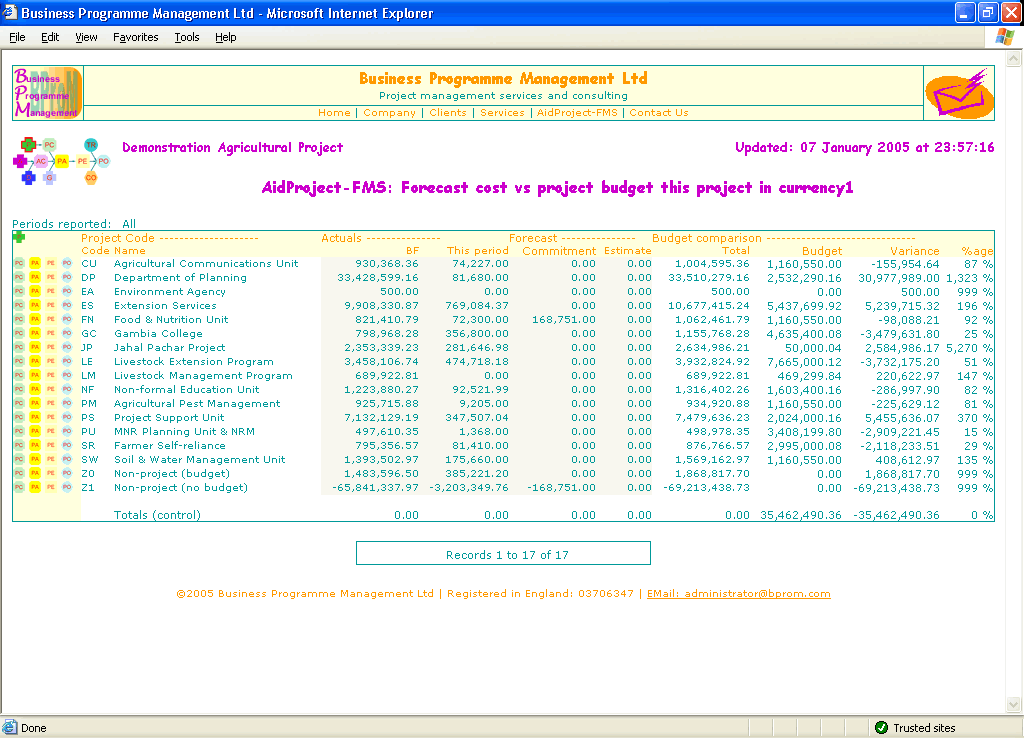Click the PC icon in the LM row

click(19, 376)
